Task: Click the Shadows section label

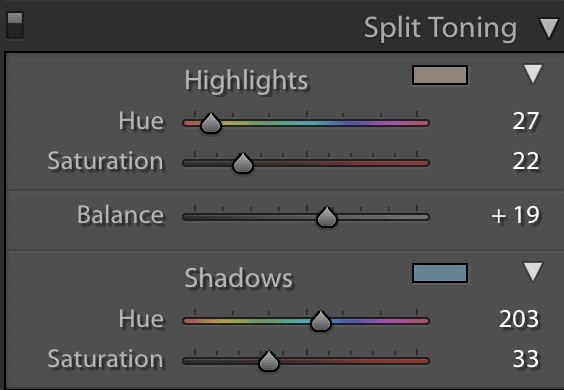Action: (x=238, y=278)
